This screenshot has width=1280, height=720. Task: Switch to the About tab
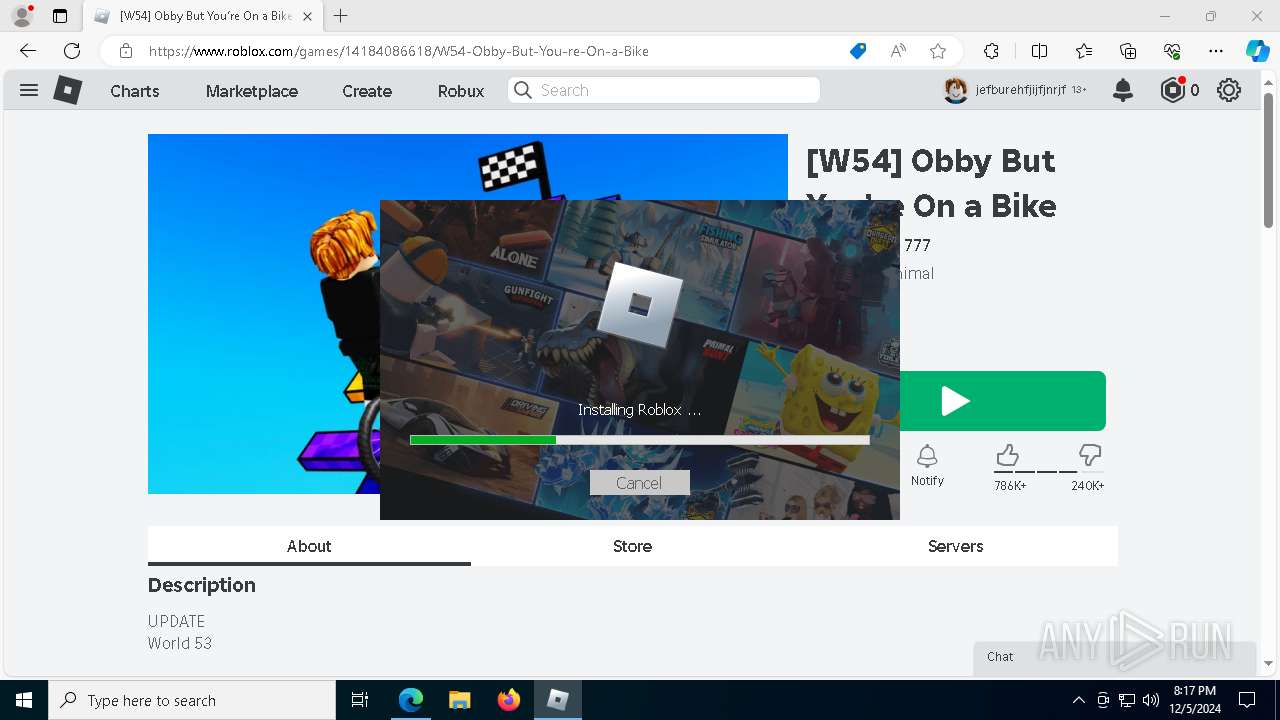pos(309,546)
